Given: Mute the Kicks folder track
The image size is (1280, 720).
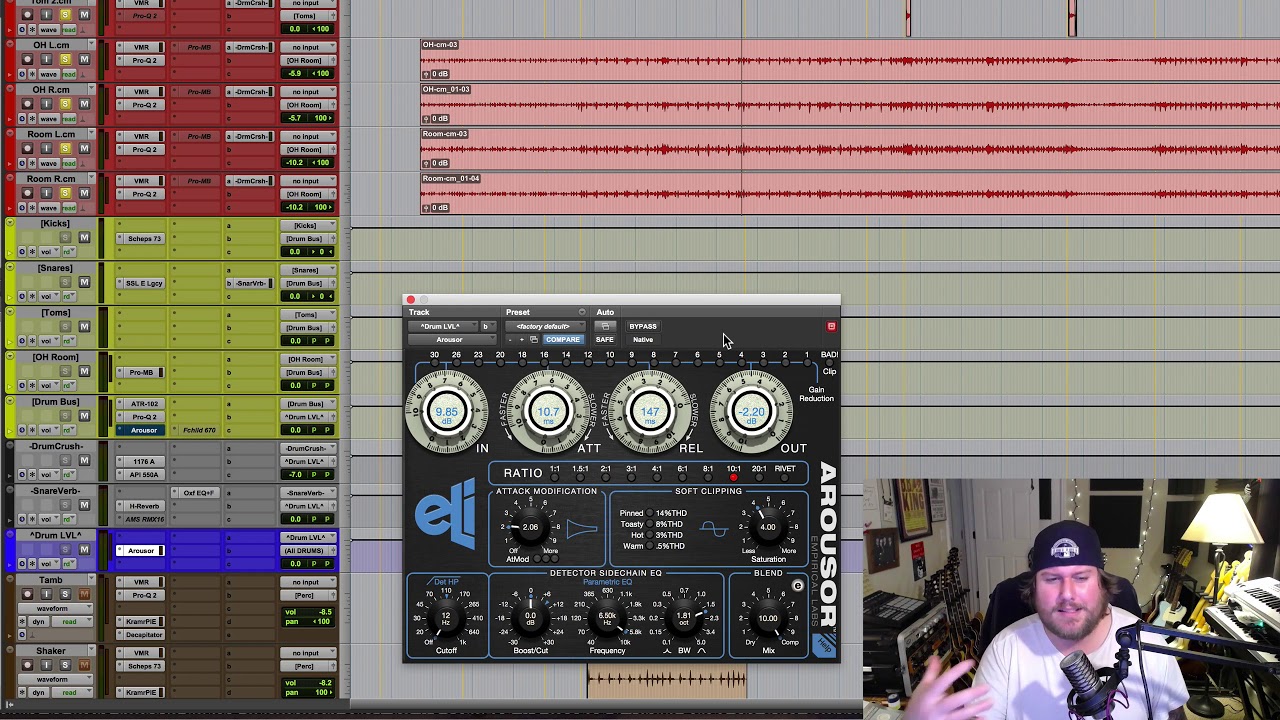Looking at the screenshot, I should pyautogui.click(x=84, y=238).
